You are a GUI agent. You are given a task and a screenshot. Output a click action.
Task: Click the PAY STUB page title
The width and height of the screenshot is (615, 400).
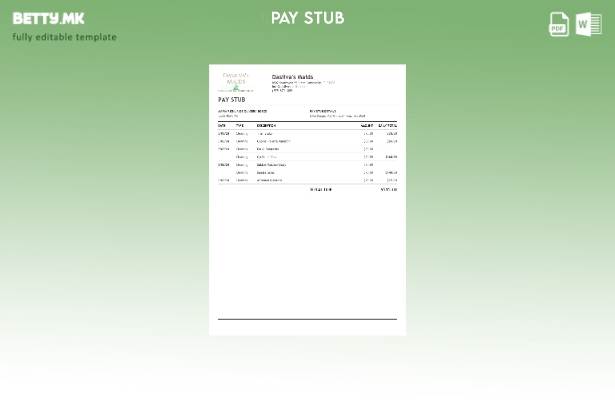pyautogui.click(x=307, y=18)
